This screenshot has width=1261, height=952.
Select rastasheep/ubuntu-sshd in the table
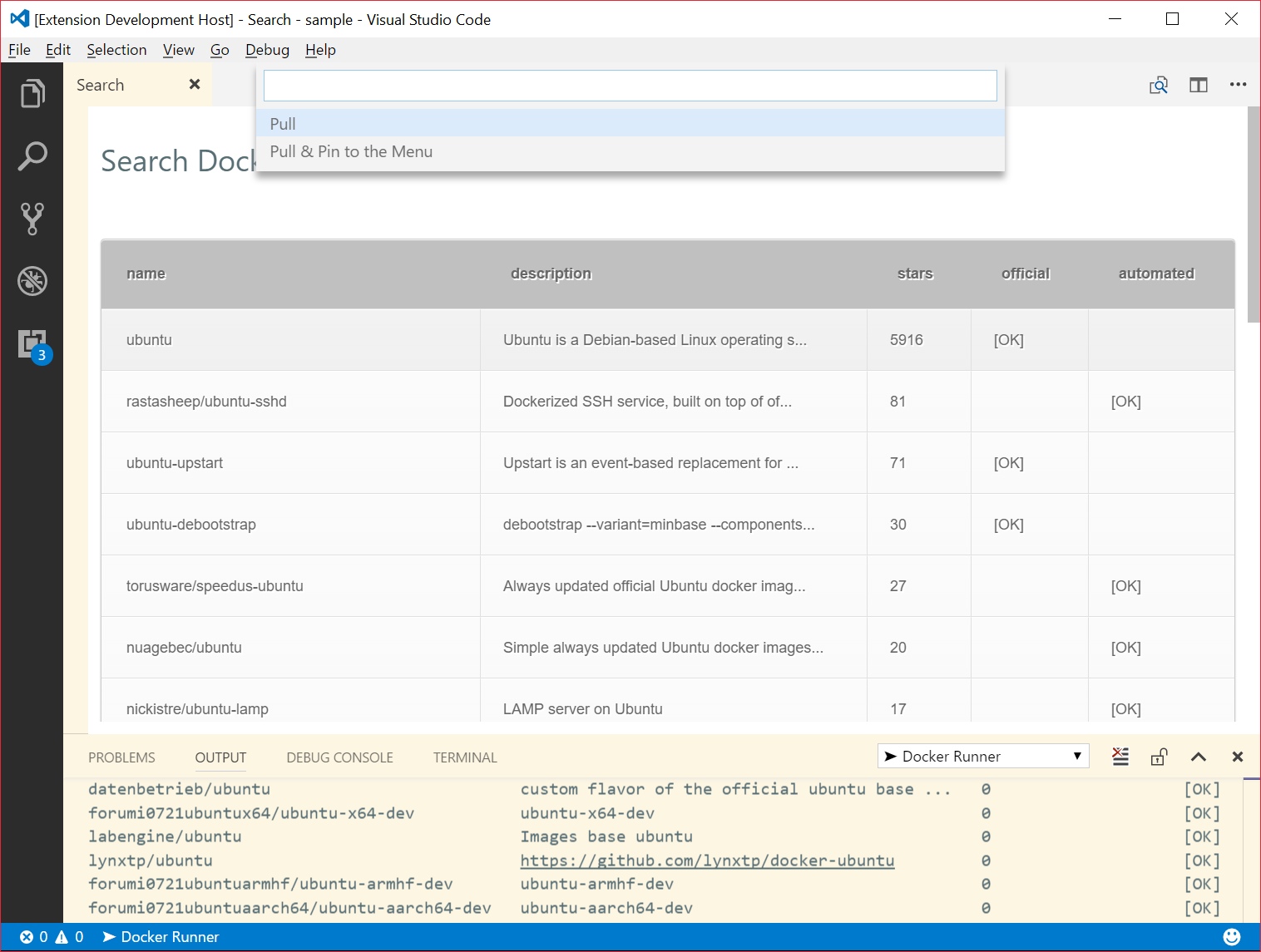[x=206, y=402]
